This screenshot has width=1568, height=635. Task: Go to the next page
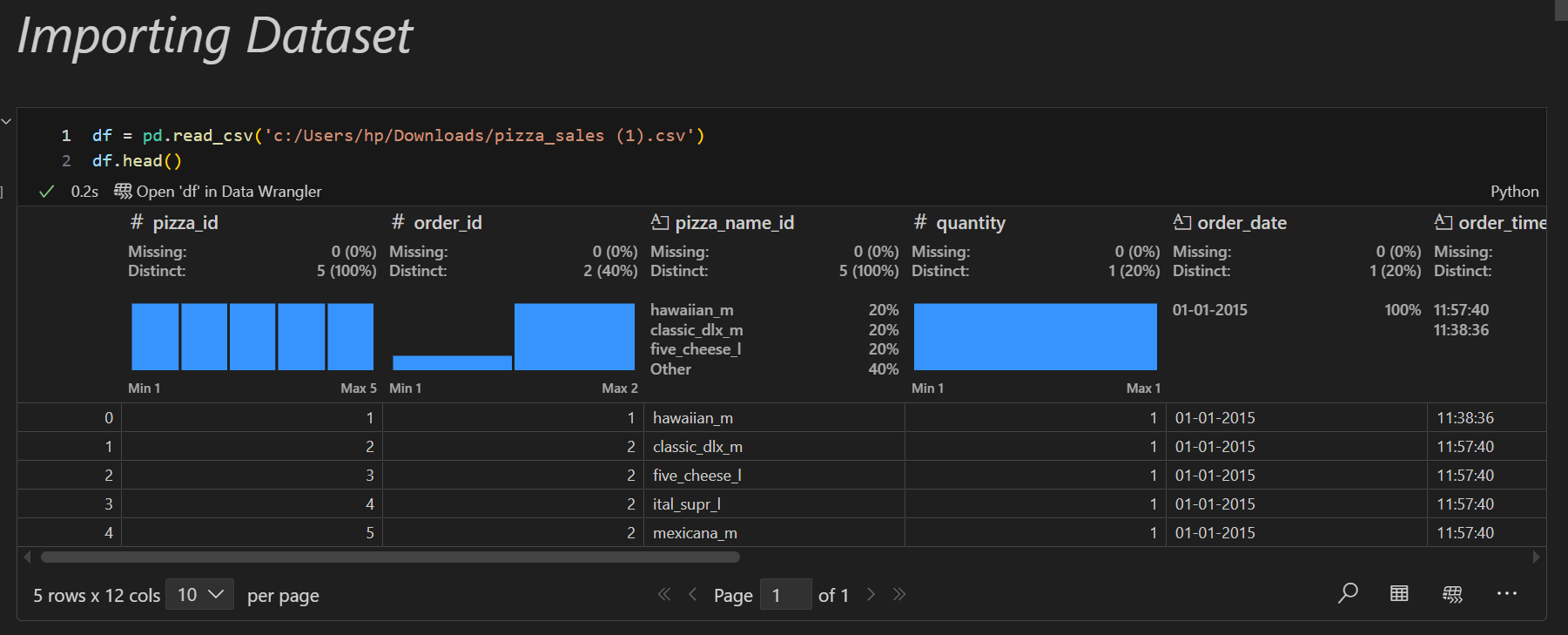tap(871, 594)
